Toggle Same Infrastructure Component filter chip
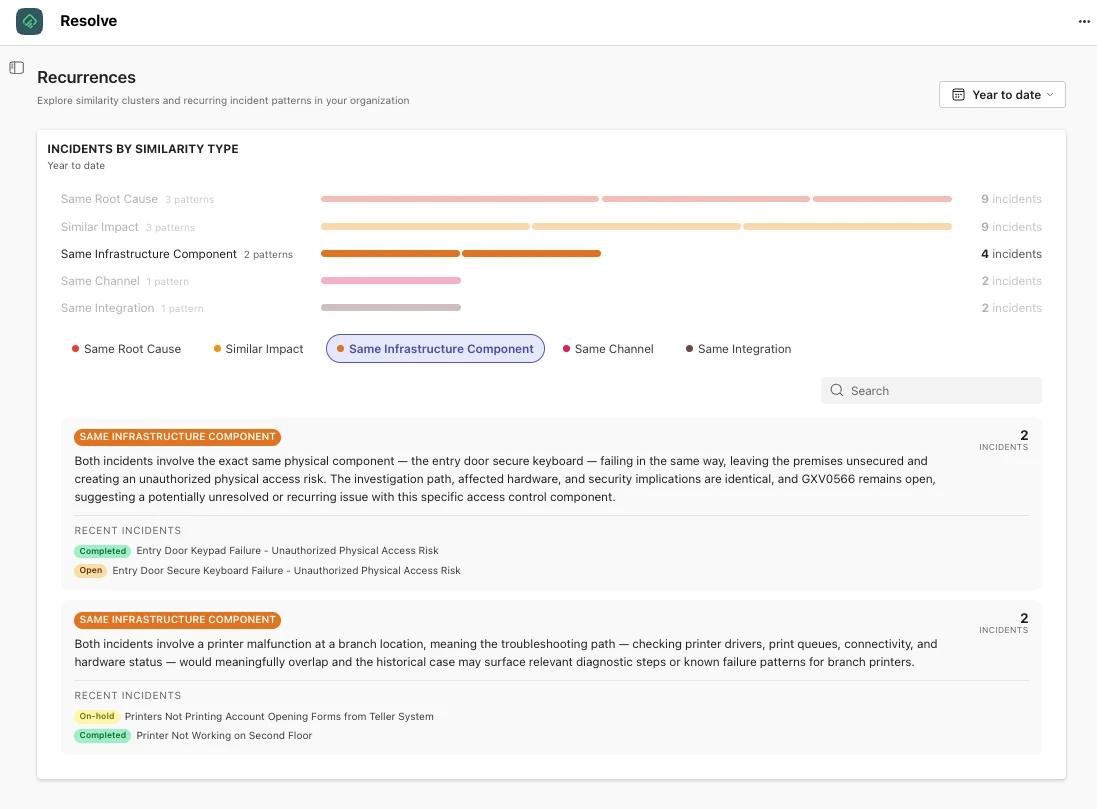This screenshot has height=809, width=1097. [435, 349]
